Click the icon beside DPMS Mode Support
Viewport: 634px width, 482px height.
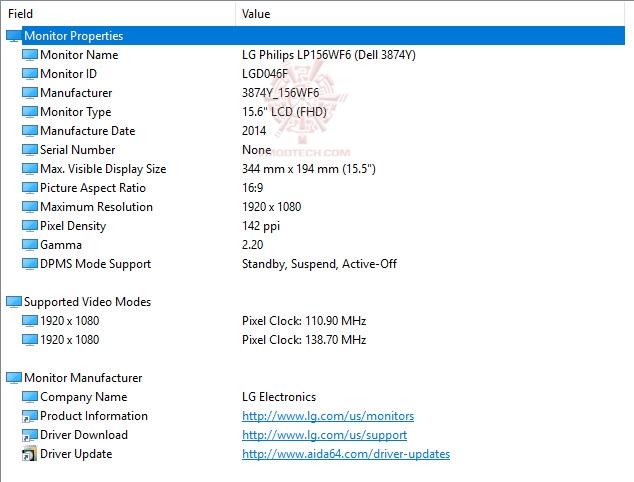(x=29, y=264)
